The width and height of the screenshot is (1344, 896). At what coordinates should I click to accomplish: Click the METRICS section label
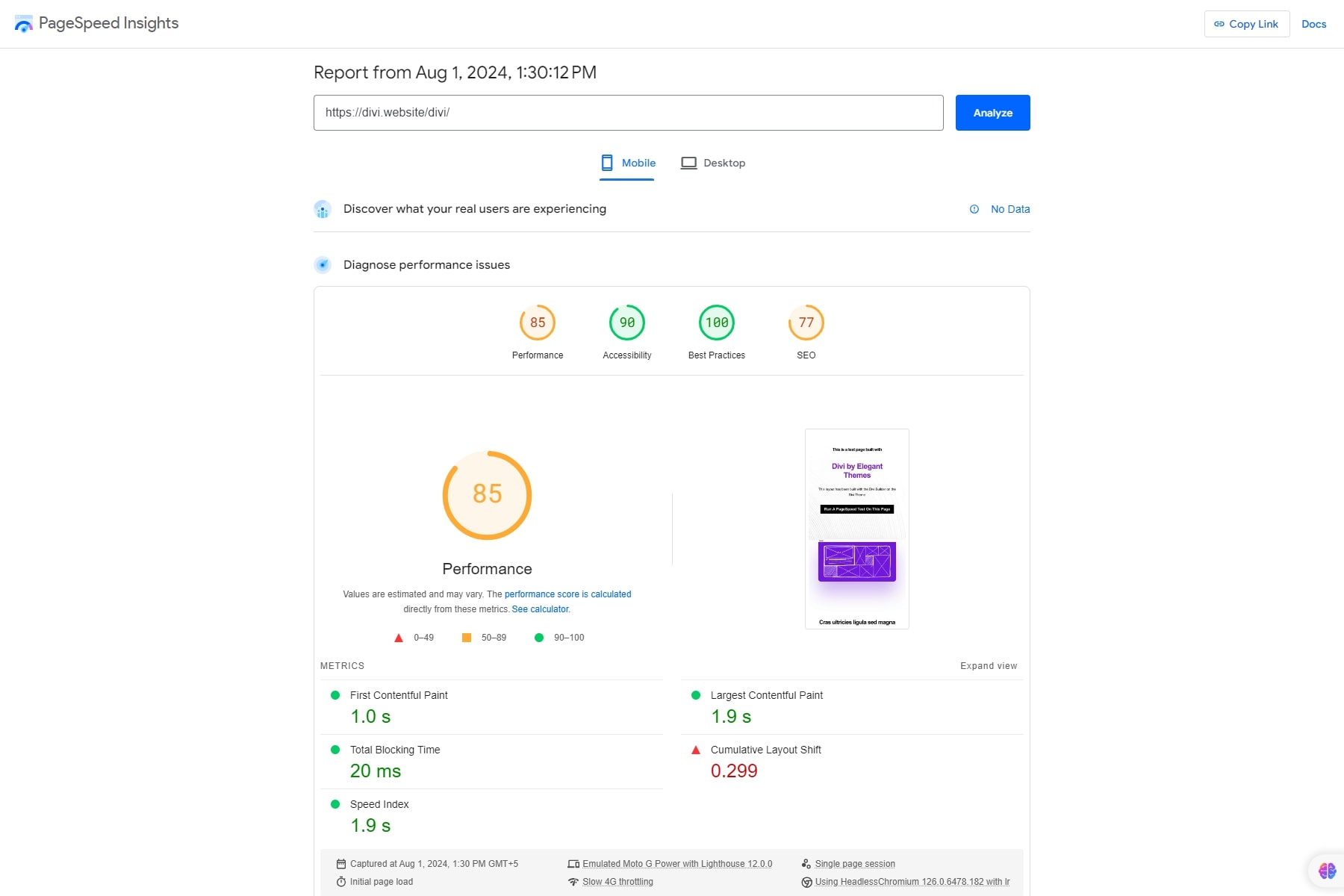tap(342, 666)
